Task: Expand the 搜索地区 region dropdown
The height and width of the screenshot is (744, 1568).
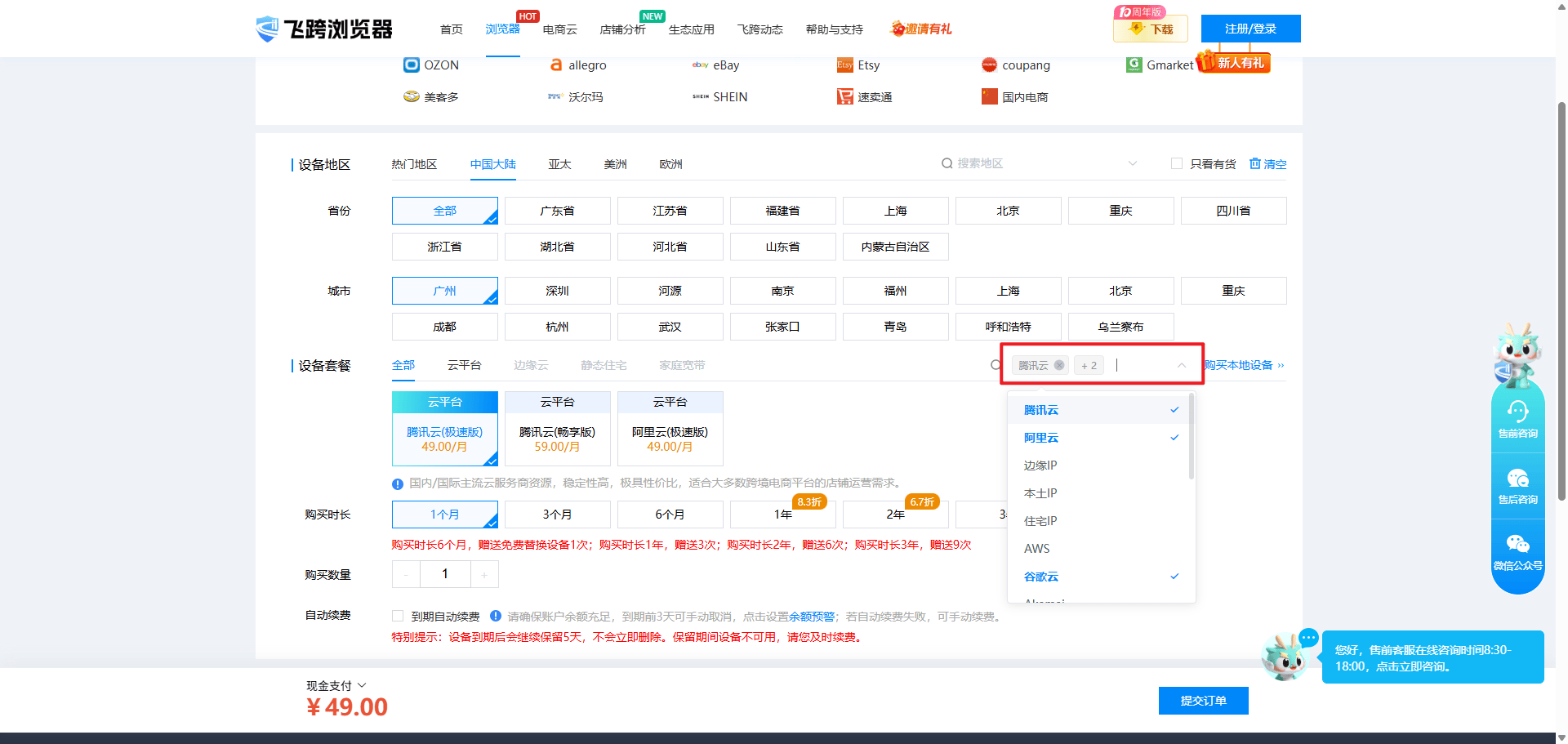Action: click(x=1133, y=164)
